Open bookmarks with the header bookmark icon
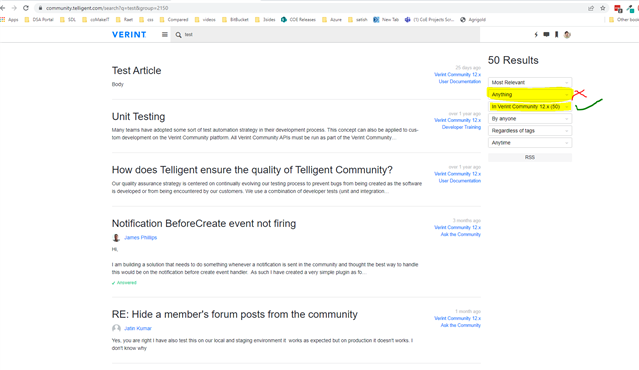639x370 pixels. (556, 35)
